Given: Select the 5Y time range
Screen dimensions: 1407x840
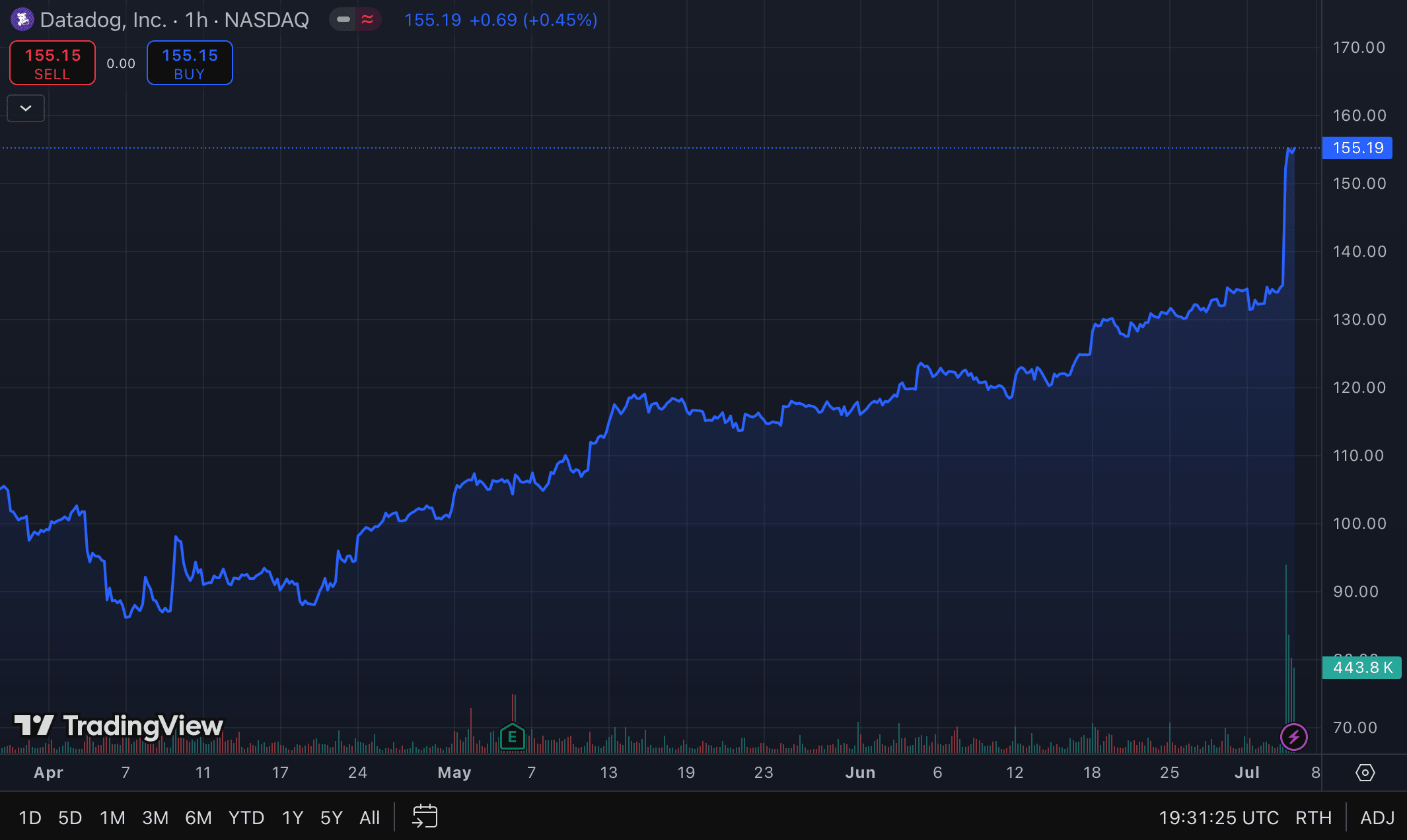Looking at the screenshot, I should tap(332, 818).
